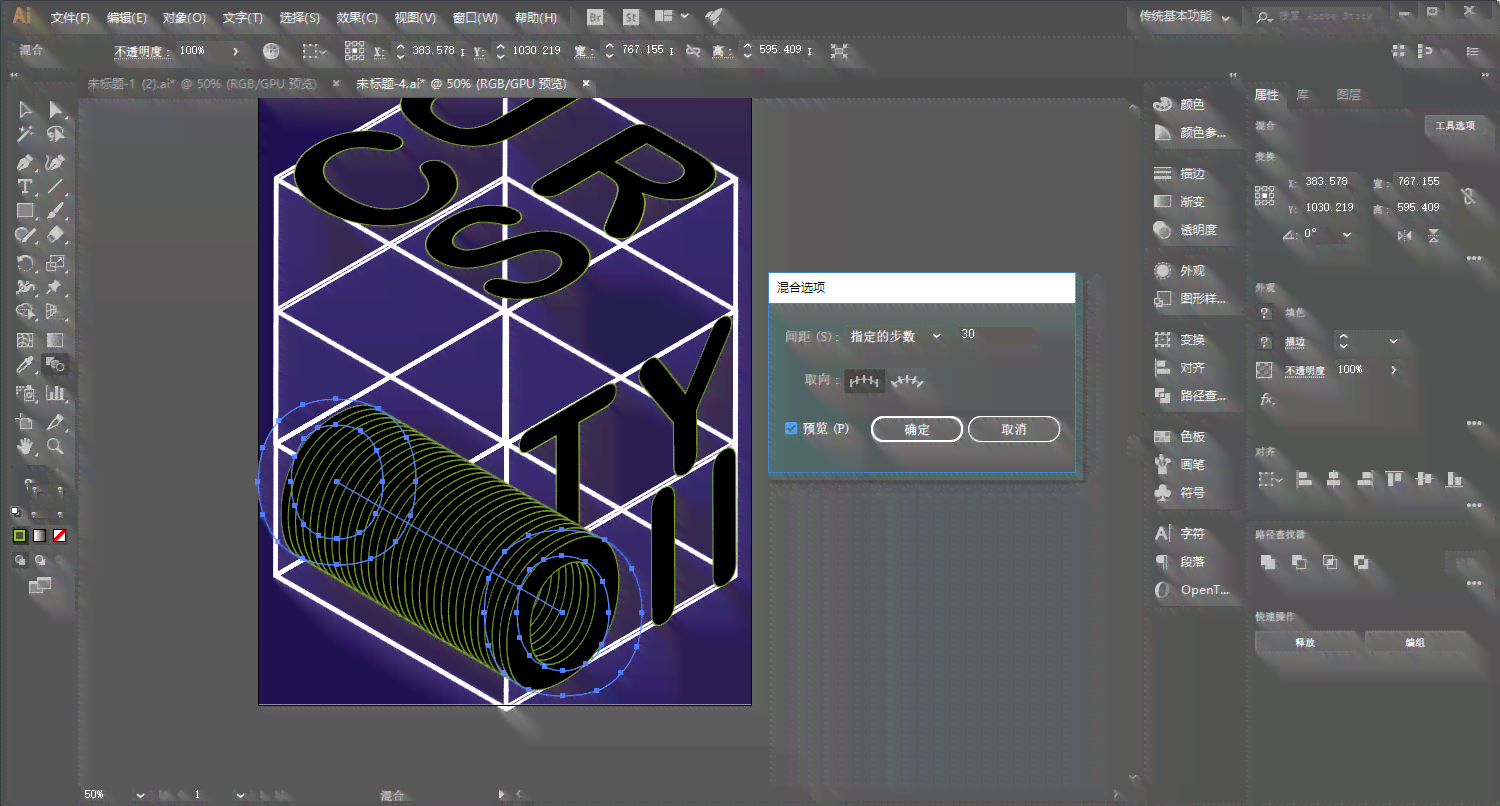The width and height of the screenshot is (1500, 806).
Task: Click the gradient swatch in toolbar
Action: pyautogui.click(x=40, y=536)
